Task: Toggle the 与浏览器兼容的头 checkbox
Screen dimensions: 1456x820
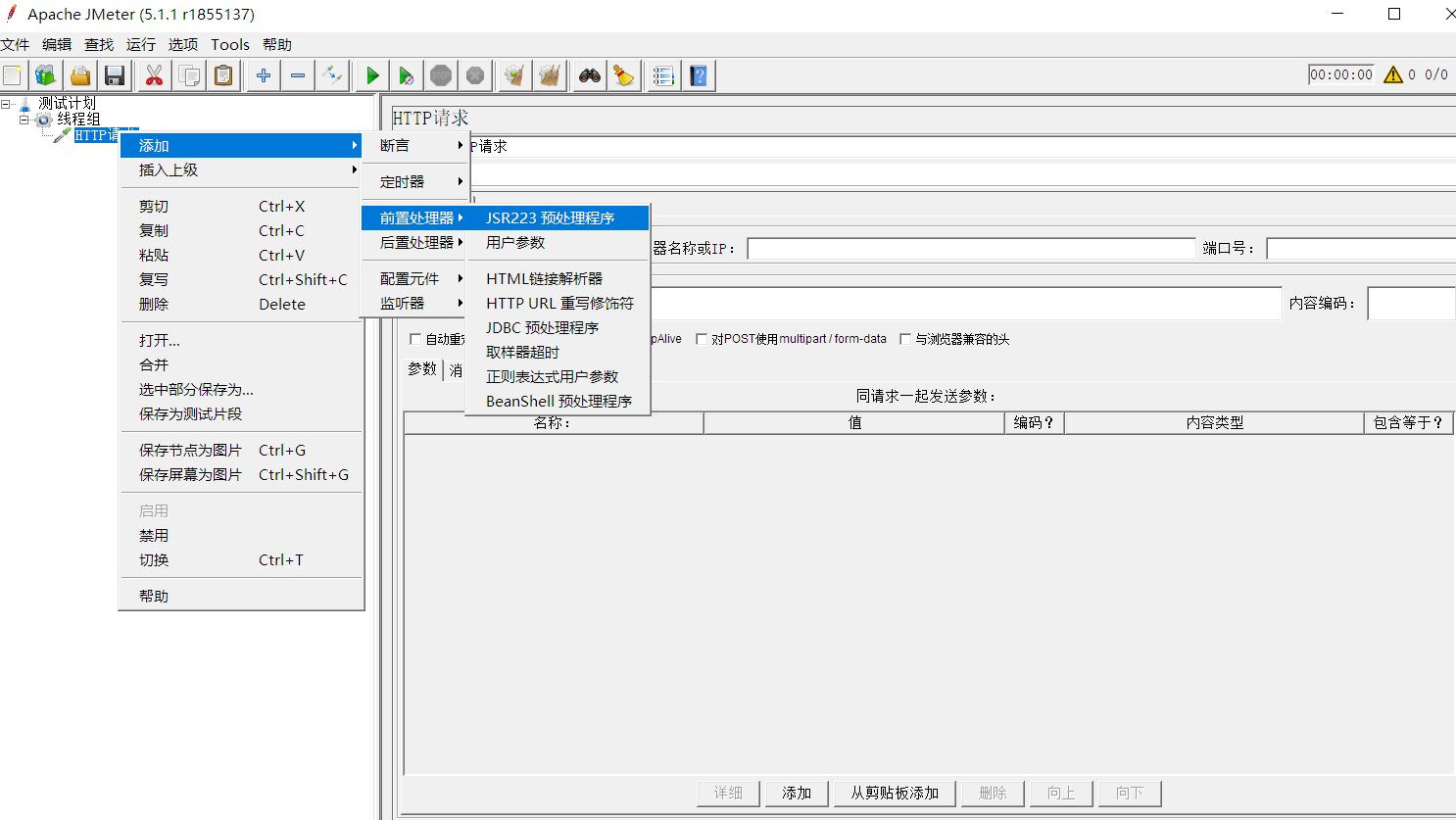Action: pos(905,339)
